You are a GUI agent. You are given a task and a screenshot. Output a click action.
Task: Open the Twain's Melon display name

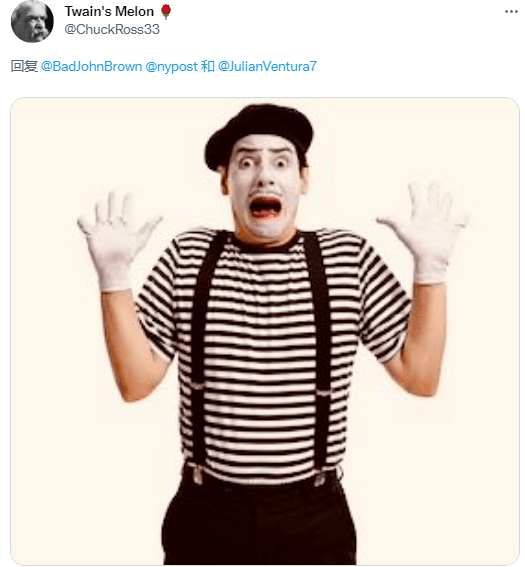(109, 12)
